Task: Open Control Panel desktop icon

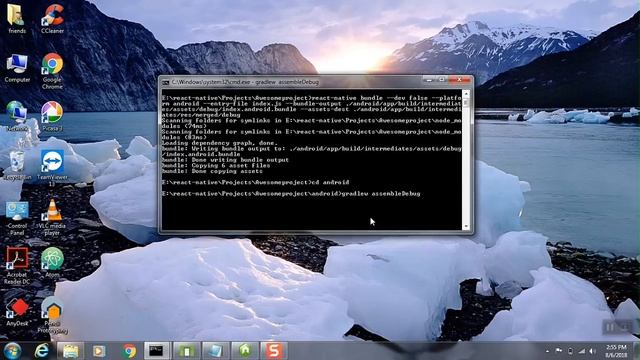Action: click(x=17, y=217)
